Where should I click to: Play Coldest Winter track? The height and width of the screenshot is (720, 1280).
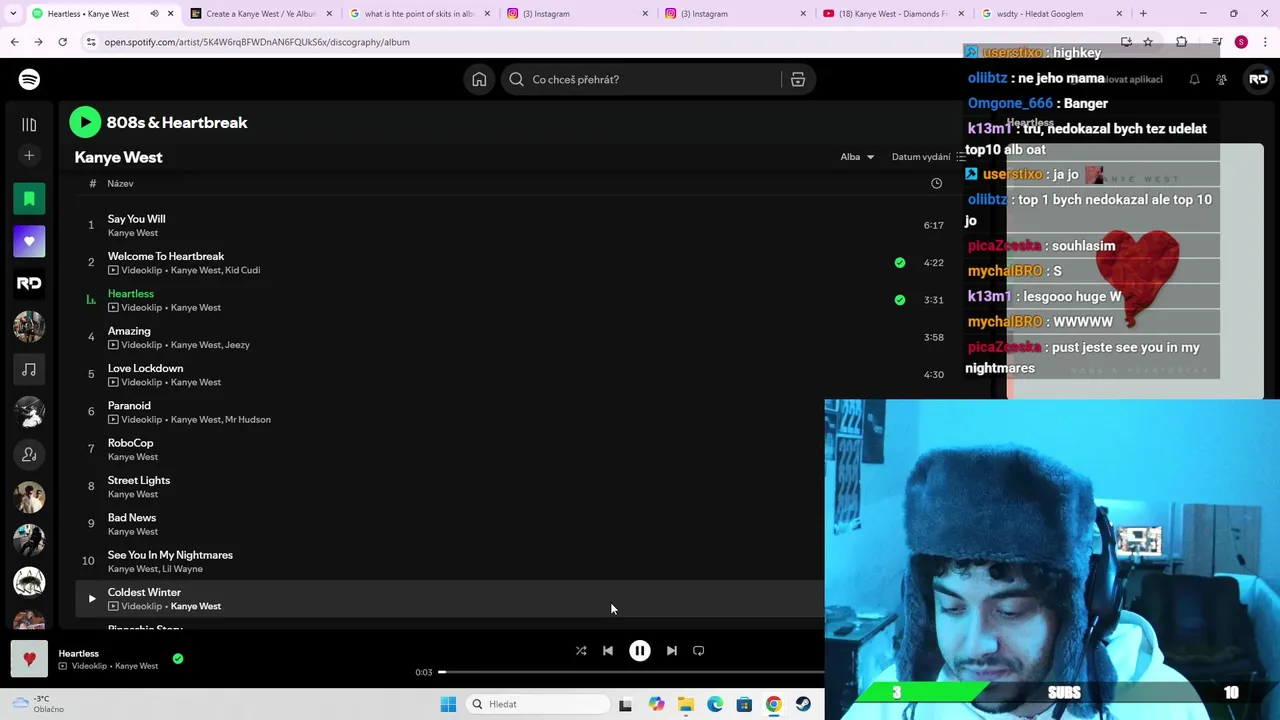[91, 599]
